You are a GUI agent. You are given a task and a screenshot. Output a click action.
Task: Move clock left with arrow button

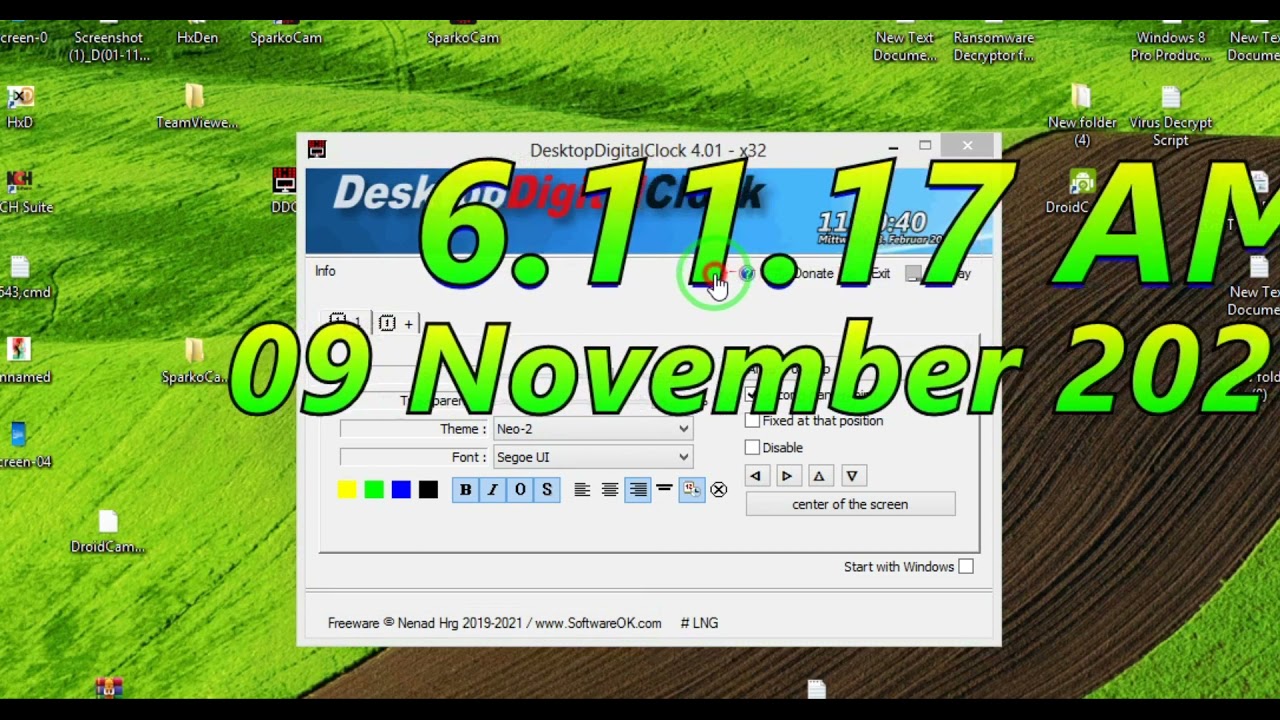(756, 477)
